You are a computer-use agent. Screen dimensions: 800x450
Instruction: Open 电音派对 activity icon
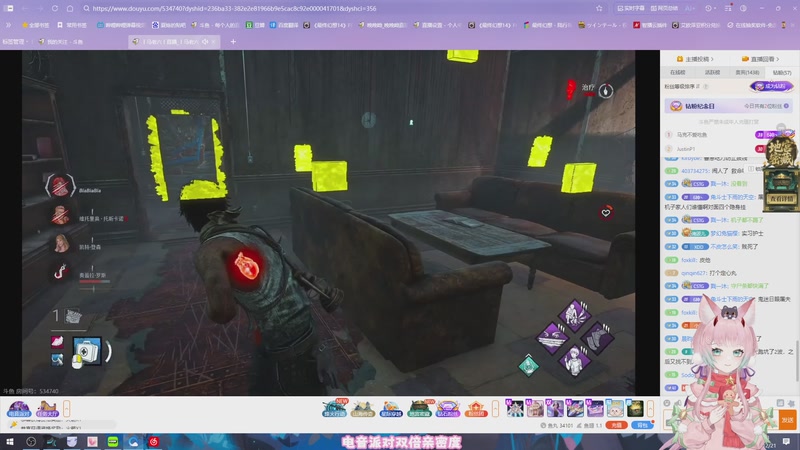point(19,409)
